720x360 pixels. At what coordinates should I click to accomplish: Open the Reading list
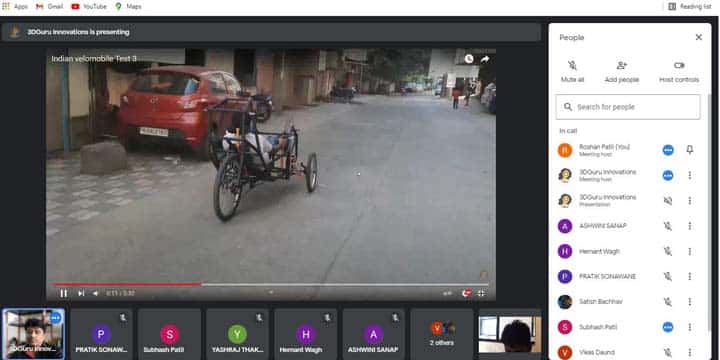click(690, 6)
